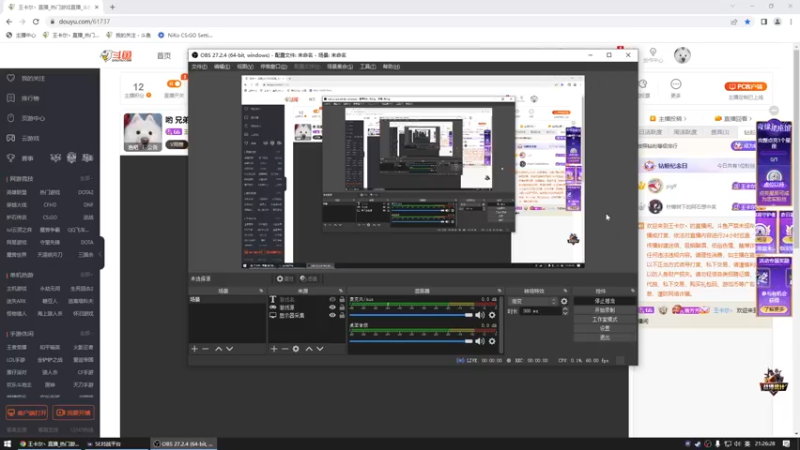Move the scene up in OBS
The image size is (800, 450).
click(218, 349)
